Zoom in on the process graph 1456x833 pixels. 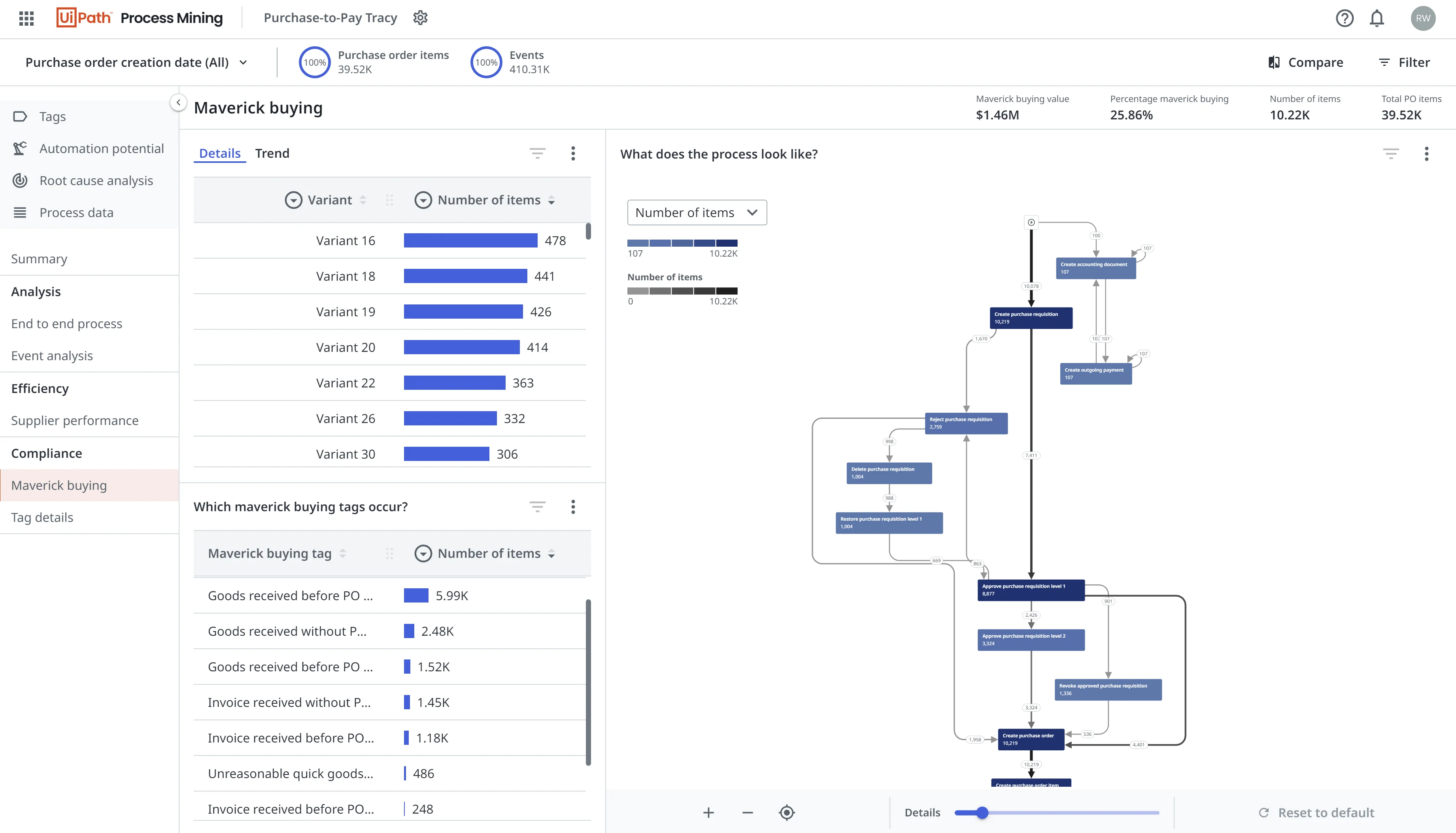click(x=708, y=812)
